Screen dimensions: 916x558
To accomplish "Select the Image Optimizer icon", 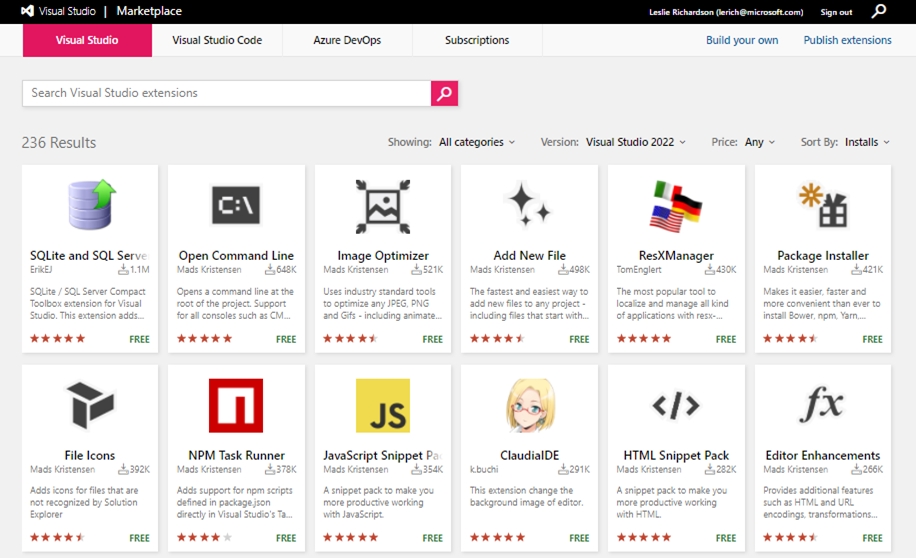I will click(383, 206).
